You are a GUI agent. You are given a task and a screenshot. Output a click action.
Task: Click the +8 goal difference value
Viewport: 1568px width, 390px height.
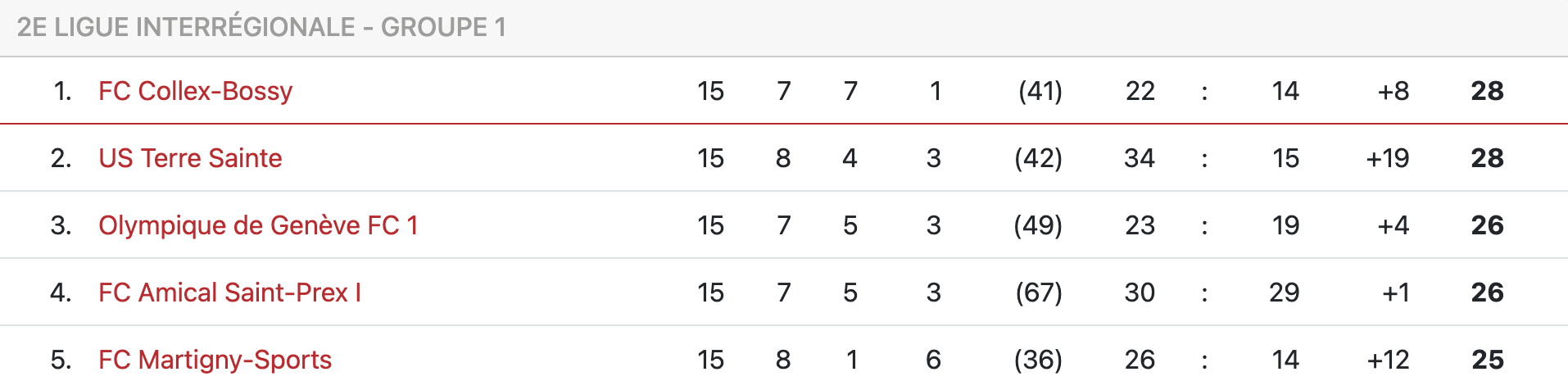[x=1394, y=91]
